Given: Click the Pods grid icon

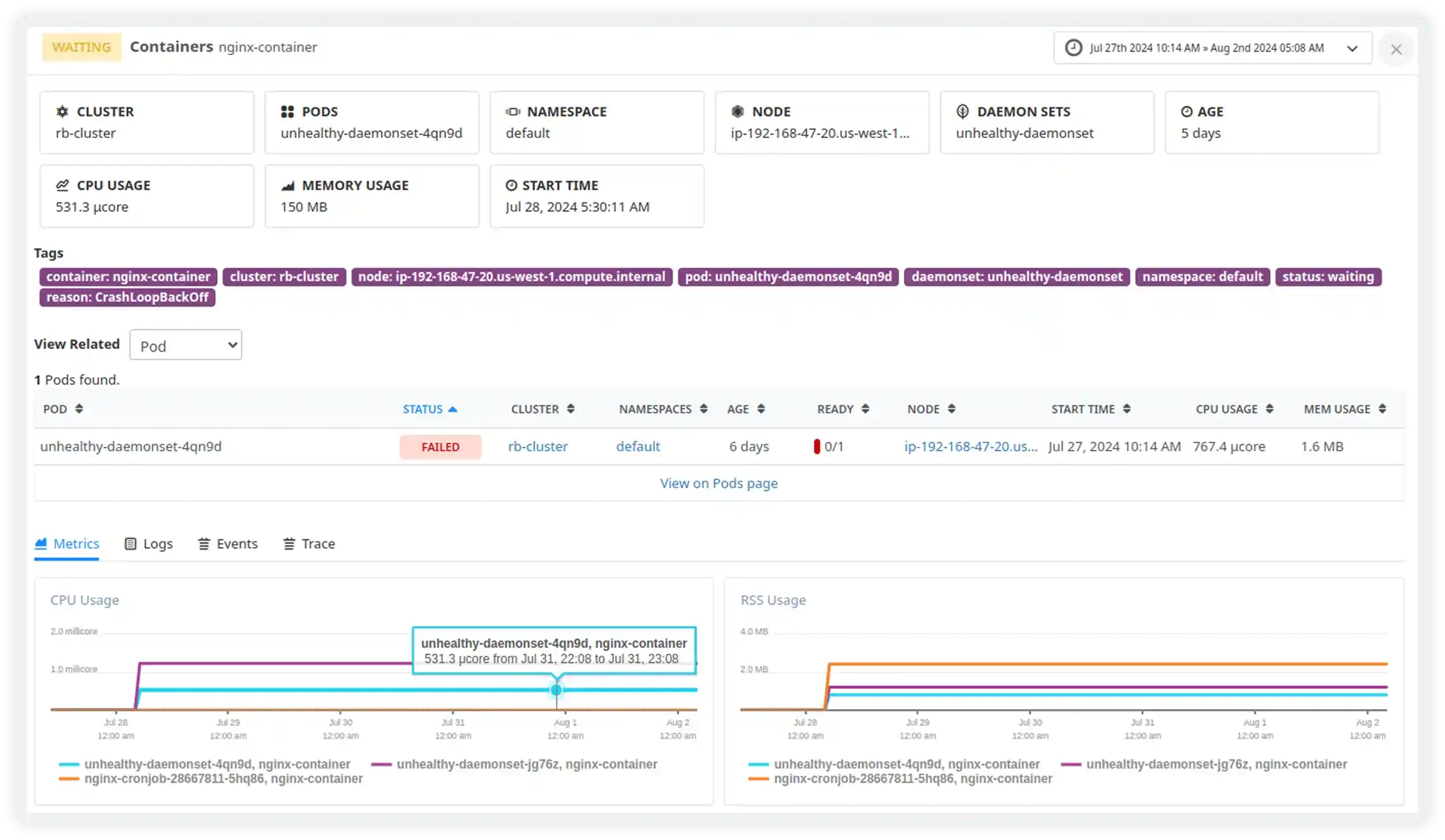Looking at the screenshot, I should point(288,111).
